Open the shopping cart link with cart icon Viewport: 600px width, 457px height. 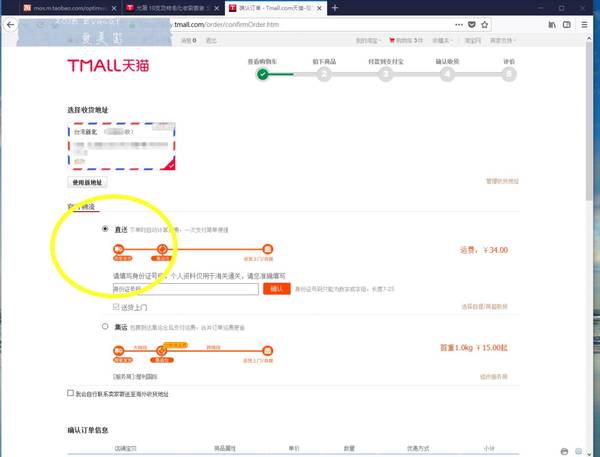pyautogui.click(x=406, y=40)
